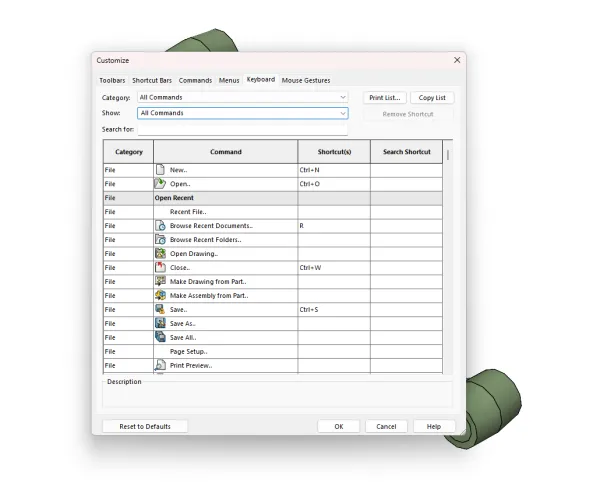Screen dimensions: 600x494
Task: Select the Recent File.. command
Action: tap(188, 212)
